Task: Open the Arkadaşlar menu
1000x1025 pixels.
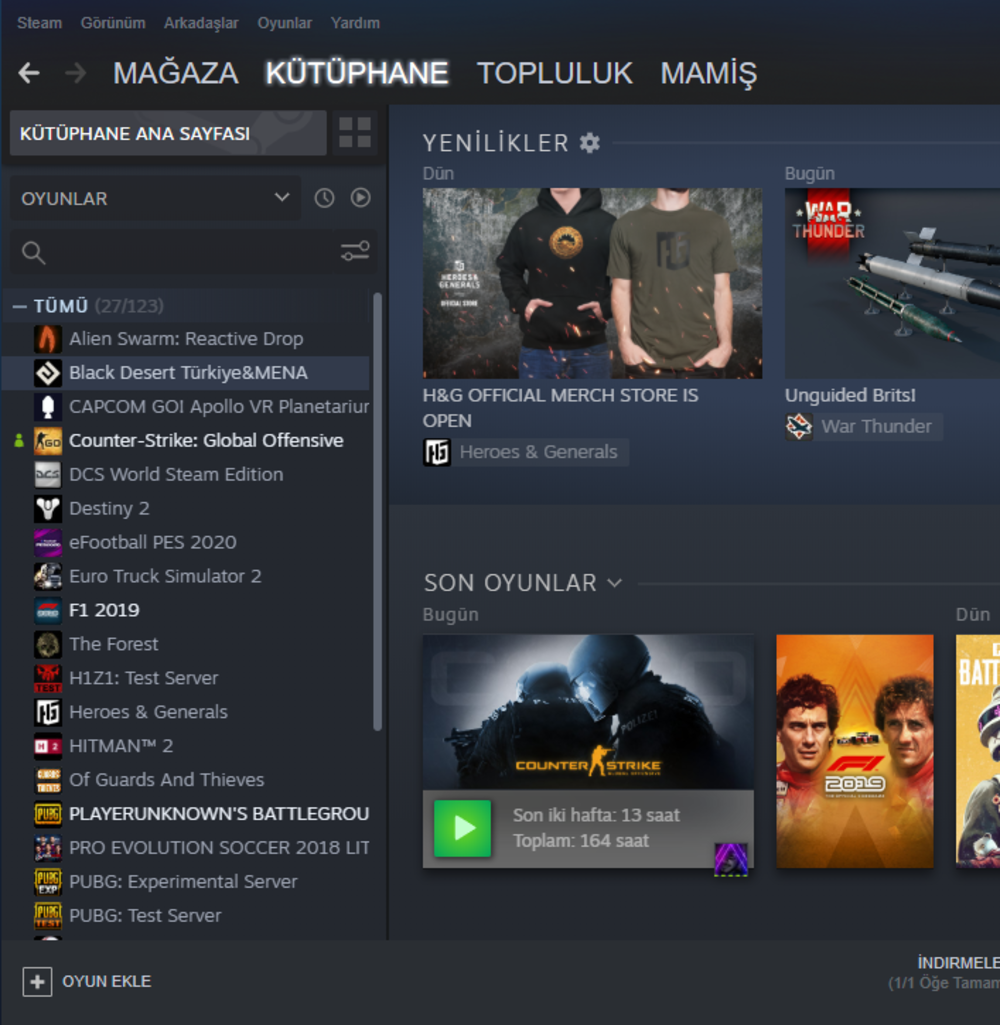Action: coord(201,23)
